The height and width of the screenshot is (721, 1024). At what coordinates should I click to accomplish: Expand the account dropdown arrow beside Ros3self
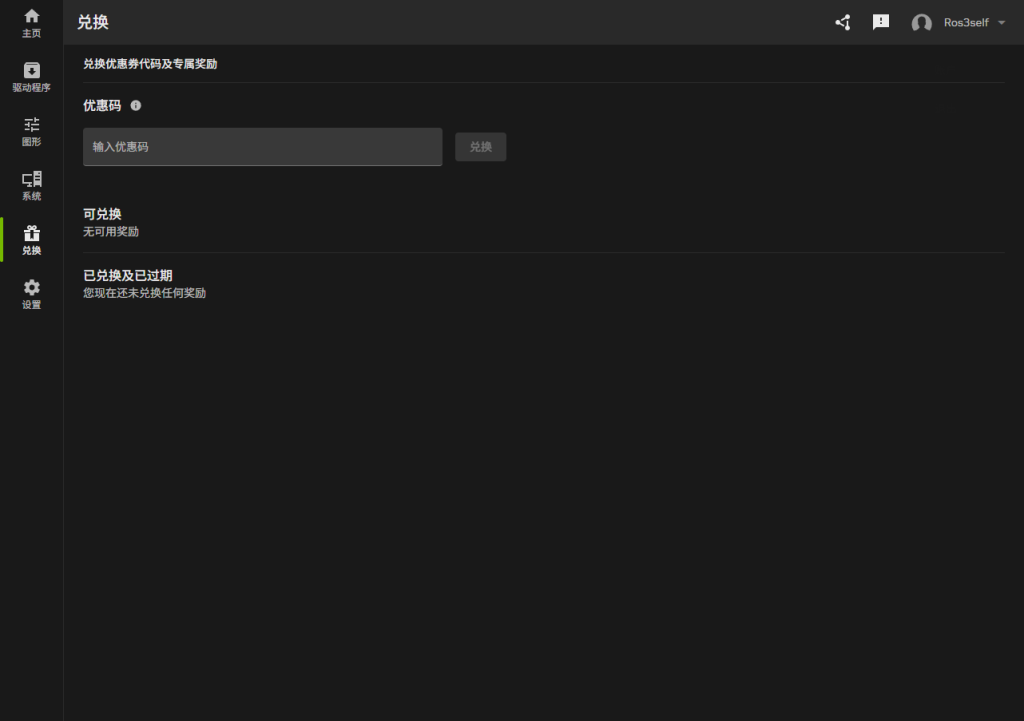click(x=1002, y=22)
